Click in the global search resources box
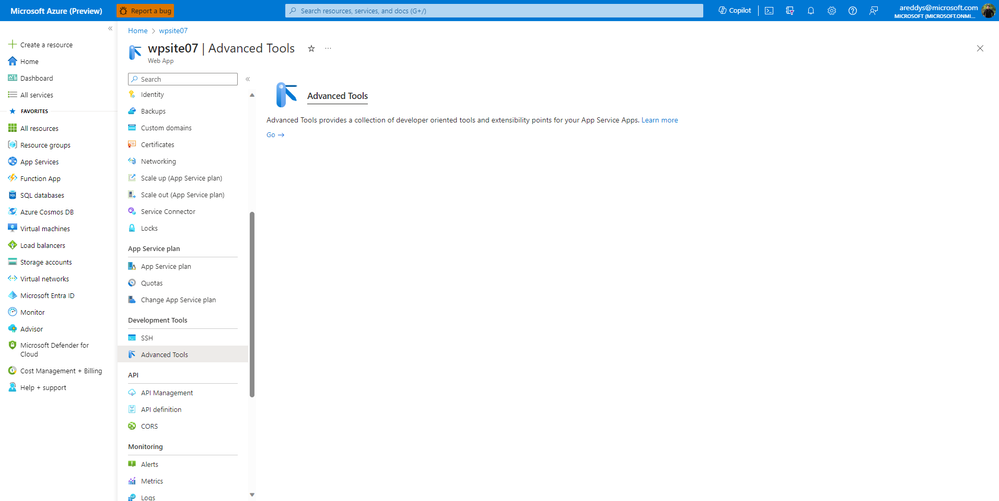Viewport: 999px width, 501px height. [494, 11]
